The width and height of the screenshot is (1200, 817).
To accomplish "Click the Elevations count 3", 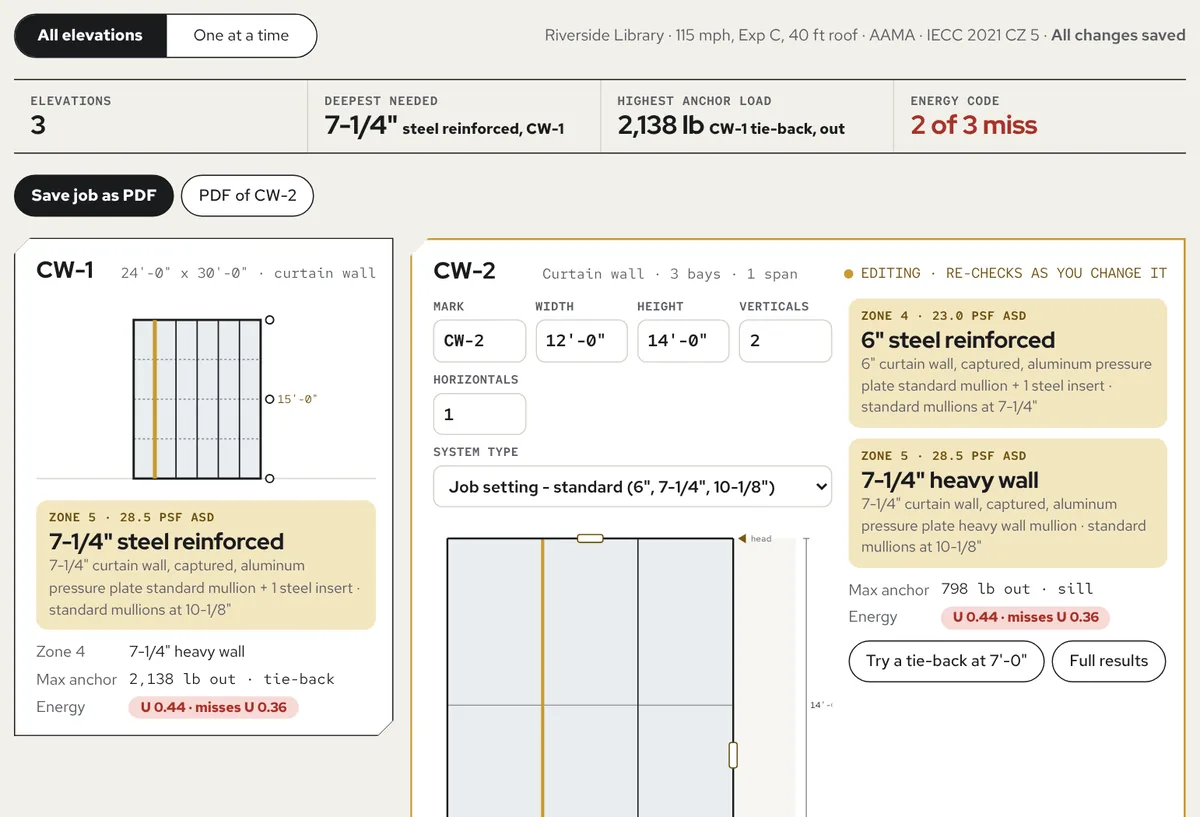I will pyautogui.click(x=38, y=125).
